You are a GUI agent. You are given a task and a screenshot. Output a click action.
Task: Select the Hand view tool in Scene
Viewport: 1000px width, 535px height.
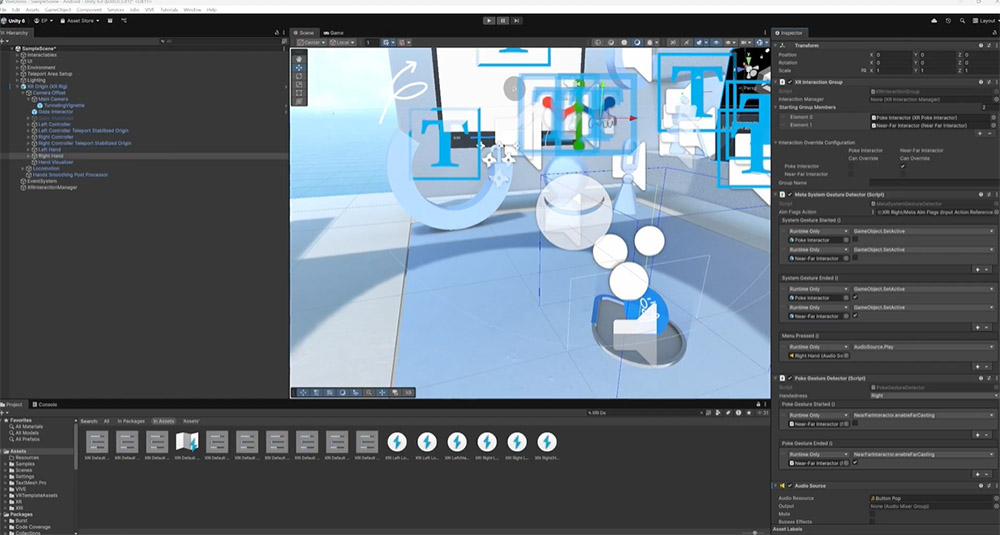[298, 59]
